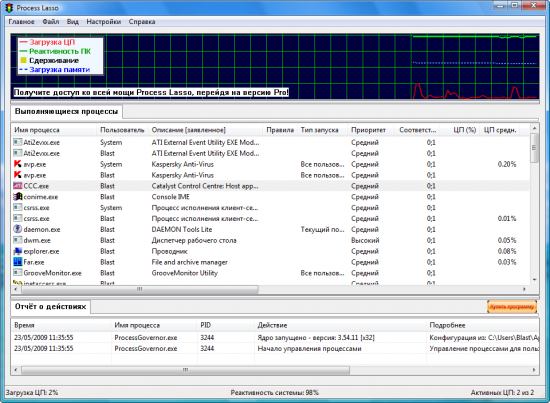
Task: Open the Вид menu
Action: (x=73, y=22)
